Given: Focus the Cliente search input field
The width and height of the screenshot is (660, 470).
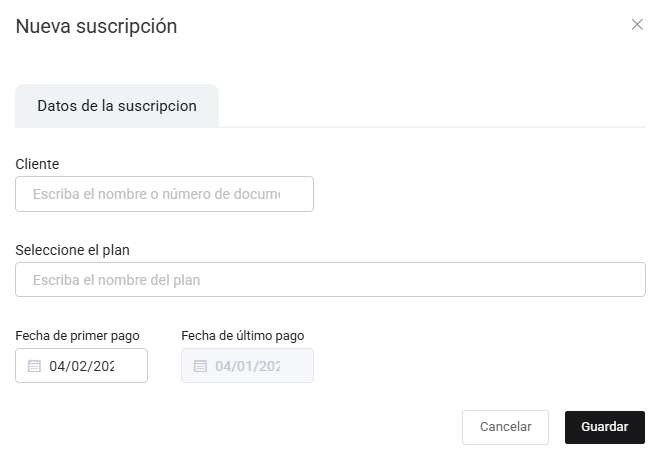Looking at the screenshot, I should tap(164, 194).
